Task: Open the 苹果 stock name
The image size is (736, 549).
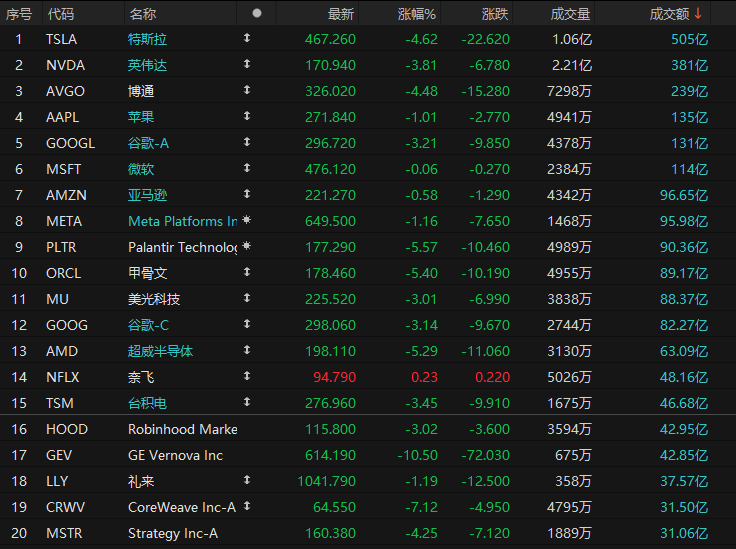Action: [x=141, y=117]
